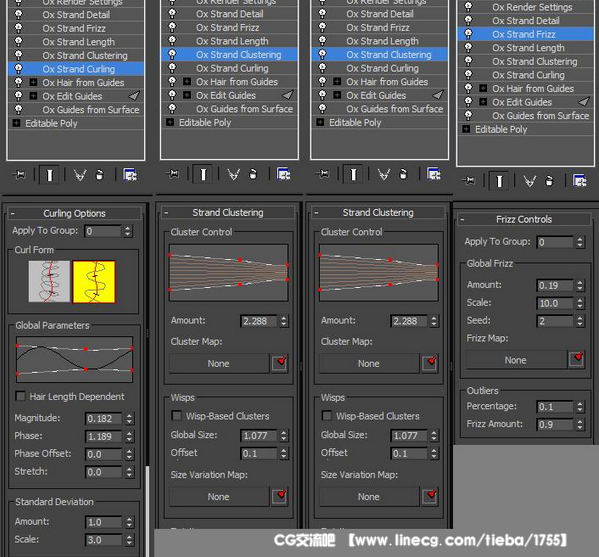
Task: Enable Hair Length Dependent checkbox
Action: pos(20,396)
